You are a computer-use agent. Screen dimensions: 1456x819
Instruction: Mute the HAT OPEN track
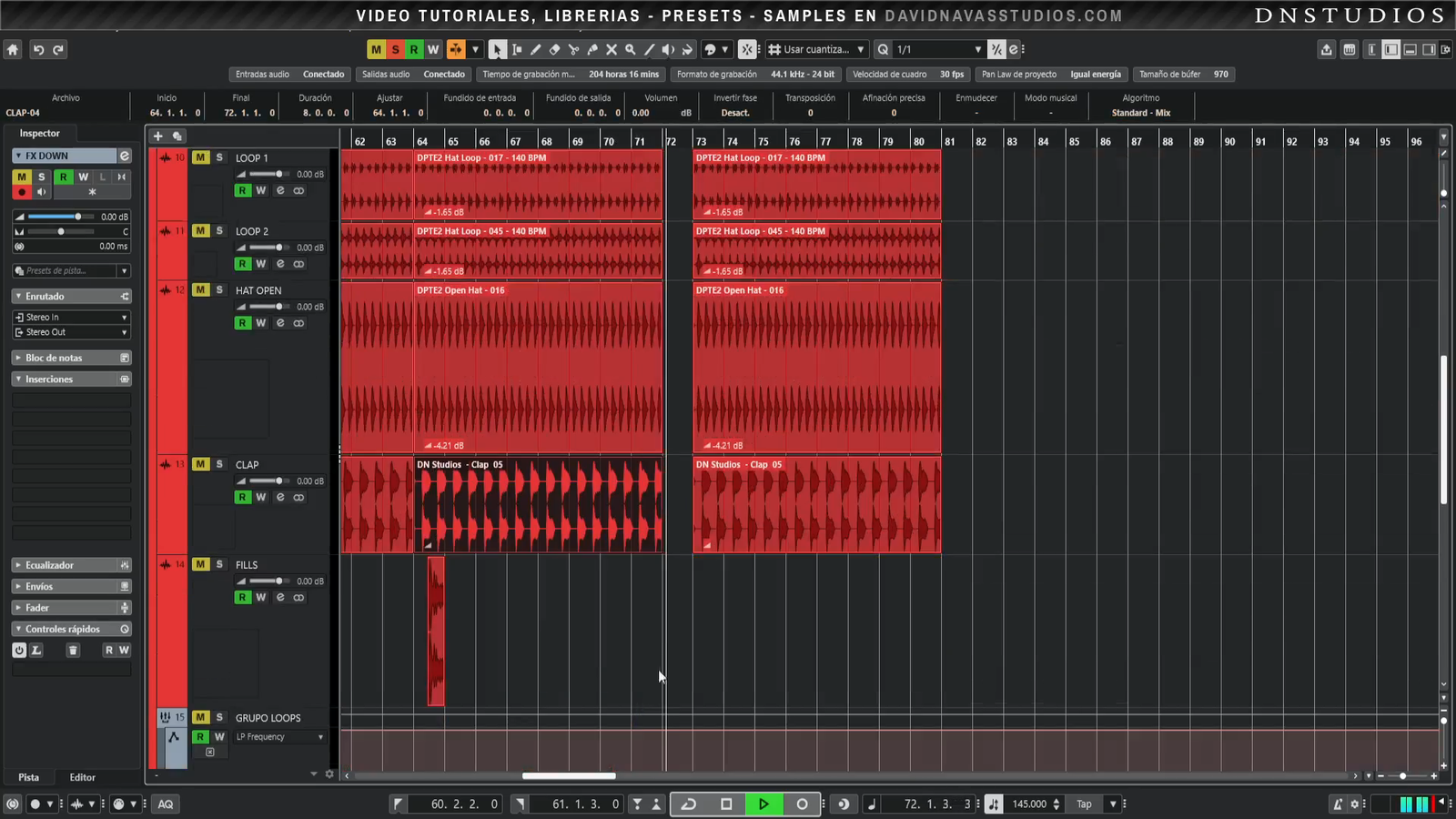(x=200, y=290)
